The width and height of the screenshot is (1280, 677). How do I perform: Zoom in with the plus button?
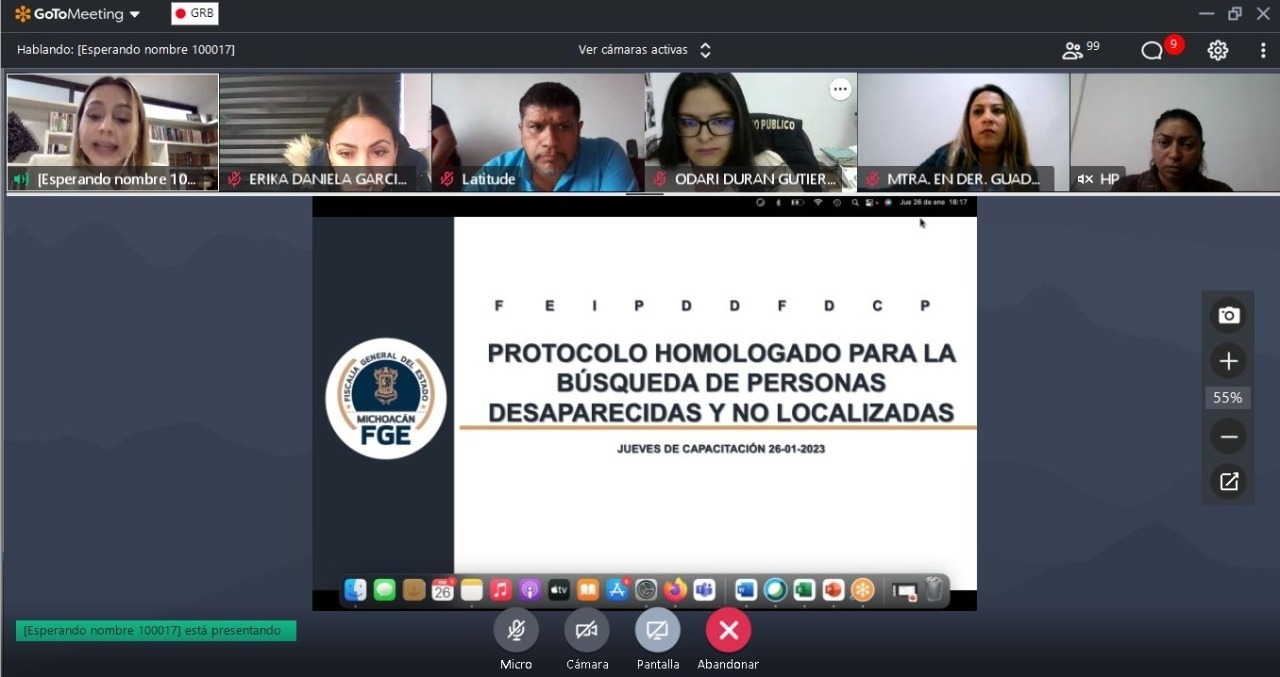(1228, 361)
